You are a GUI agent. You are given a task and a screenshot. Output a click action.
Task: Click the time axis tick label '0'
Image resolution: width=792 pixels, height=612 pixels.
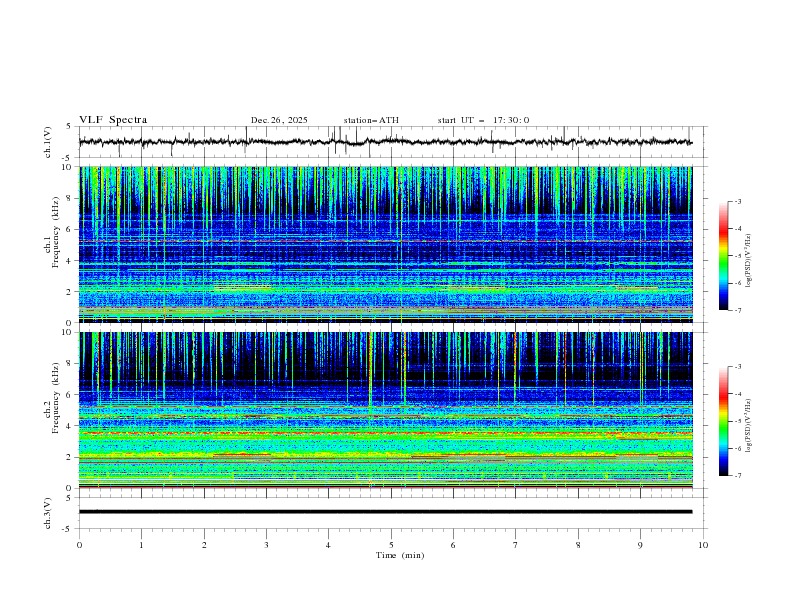point(79,545)
